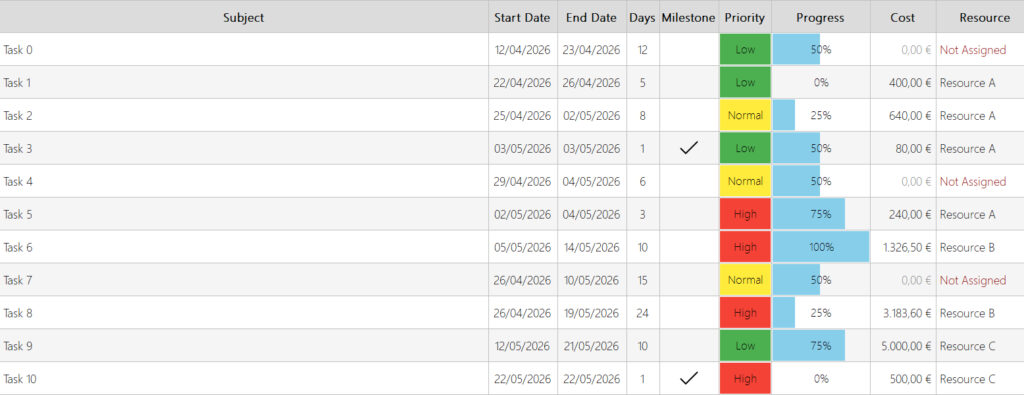Click the Days value 12 of Task 0
The height and width of the screenshot is (395, 1024).
pos(643,50)
